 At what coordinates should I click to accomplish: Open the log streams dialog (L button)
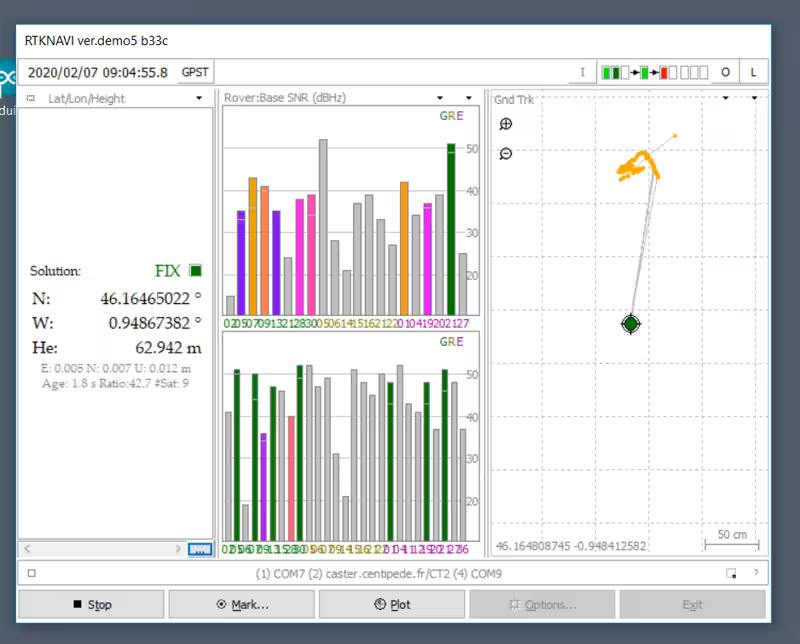click(x=753, y=73)
